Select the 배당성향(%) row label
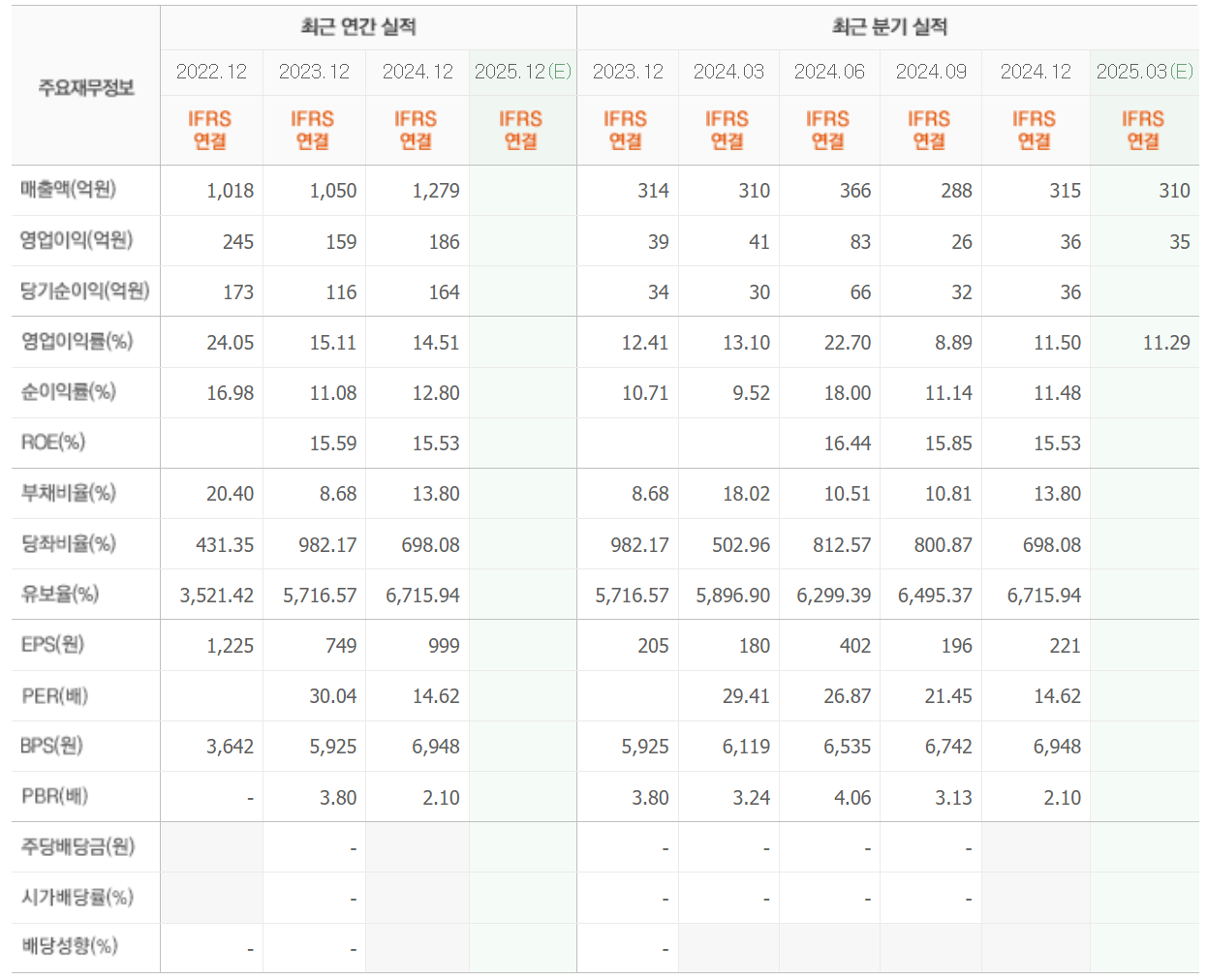Viewport: 1207px width, 980px height. (x=69, y=945)
